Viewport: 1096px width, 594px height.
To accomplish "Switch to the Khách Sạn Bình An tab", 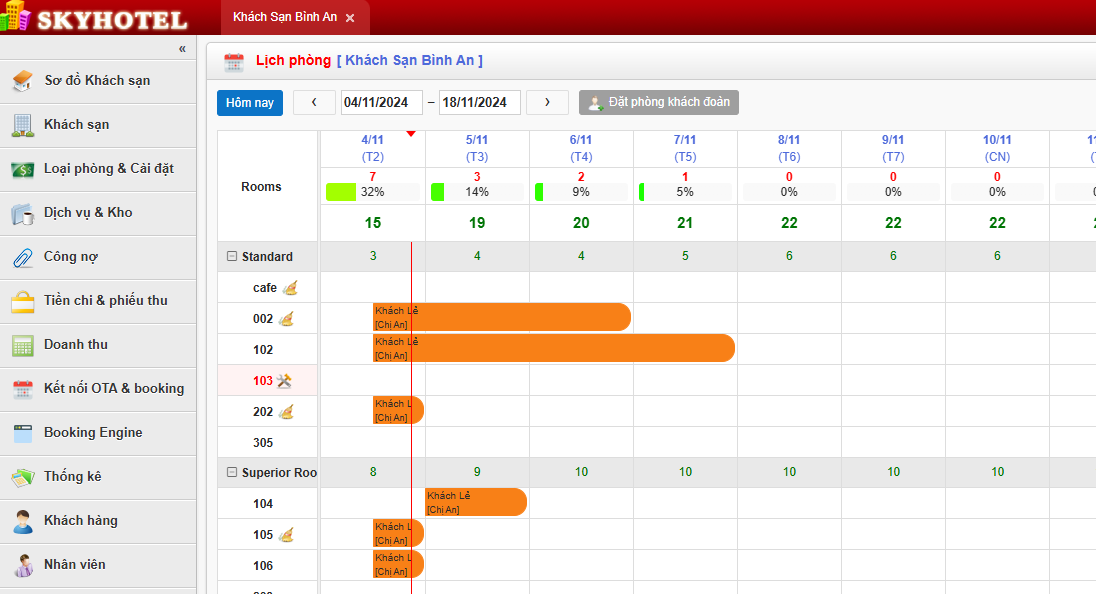I will (285, 17).
